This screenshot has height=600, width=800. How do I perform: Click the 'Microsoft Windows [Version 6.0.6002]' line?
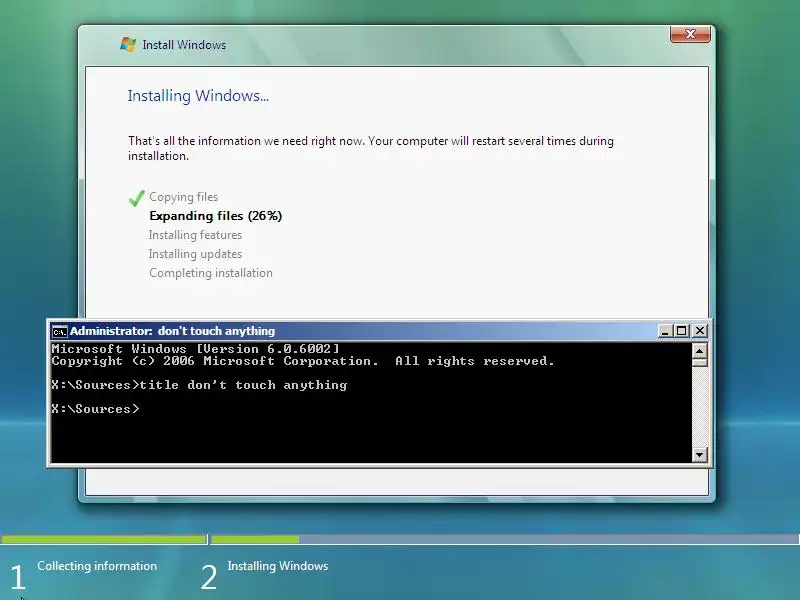195,349
